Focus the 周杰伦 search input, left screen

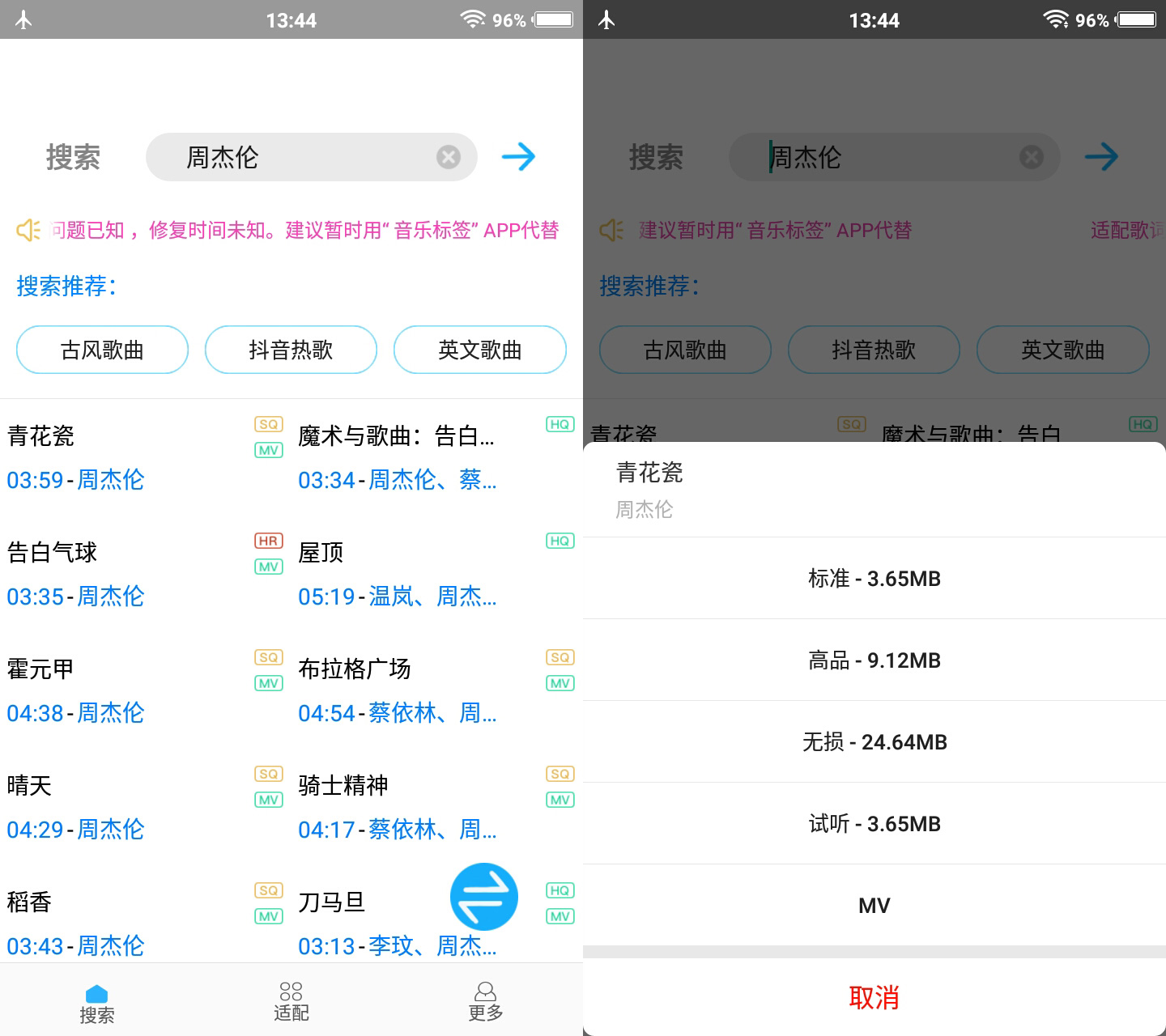[311, 157]
